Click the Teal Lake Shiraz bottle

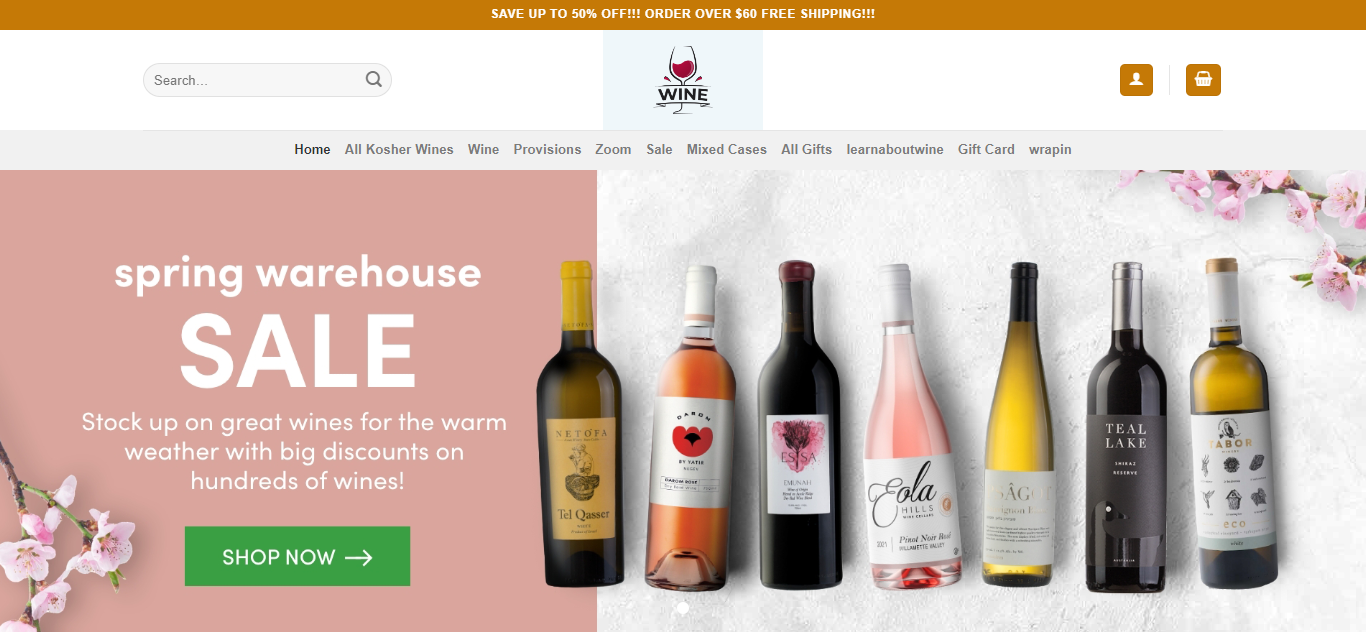tap(1127, 423)
